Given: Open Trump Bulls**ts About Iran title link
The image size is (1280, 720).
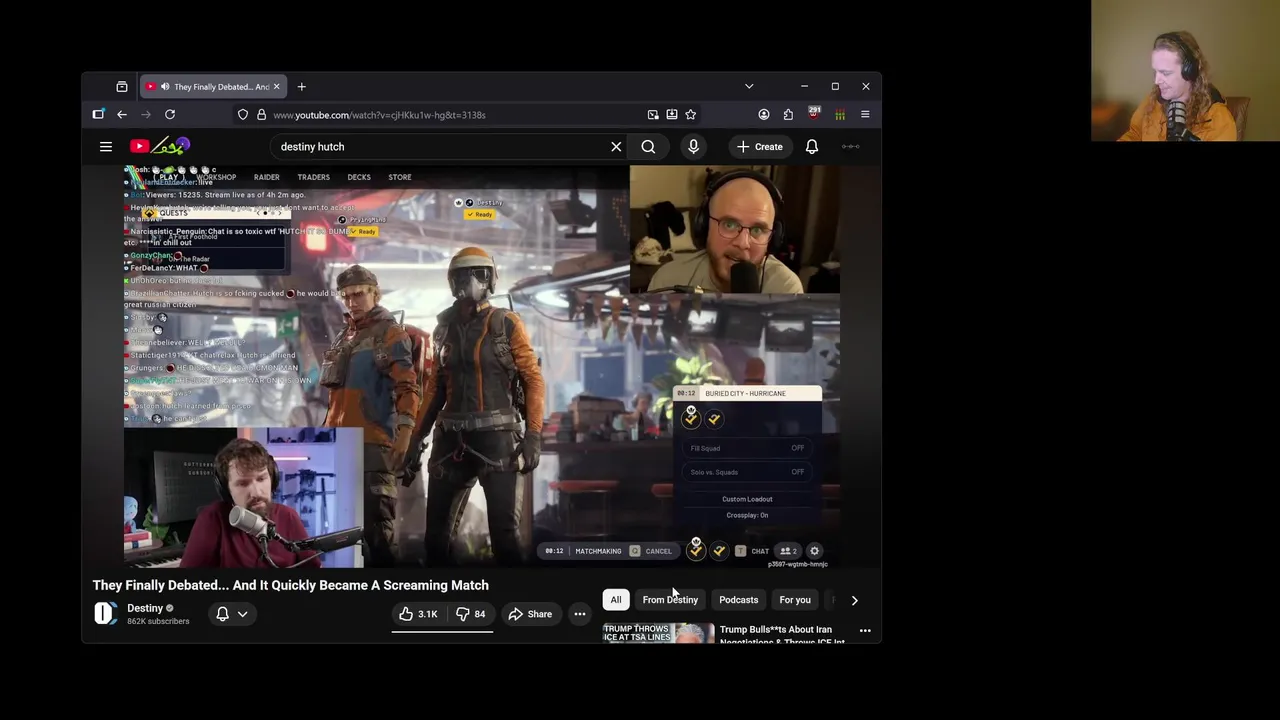Looking at the screenshot, I should click(782, 635).
